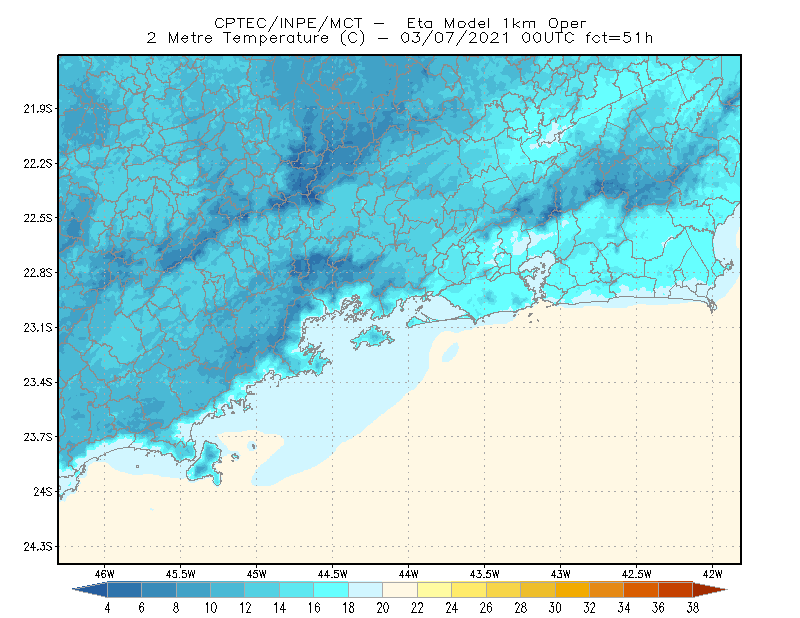Click the dark red right colorbar arrow
This screenshot has width=800, height=618.
click(x=710, y=590)
